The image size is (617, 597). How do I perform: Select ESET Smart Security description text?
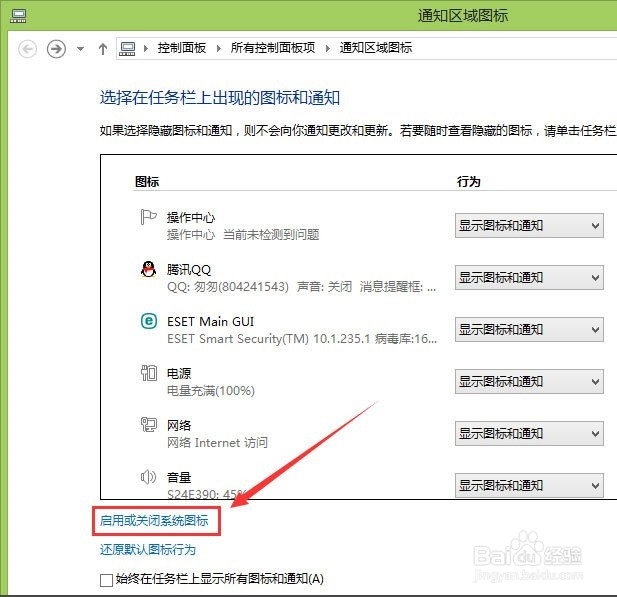coord(302,339)
